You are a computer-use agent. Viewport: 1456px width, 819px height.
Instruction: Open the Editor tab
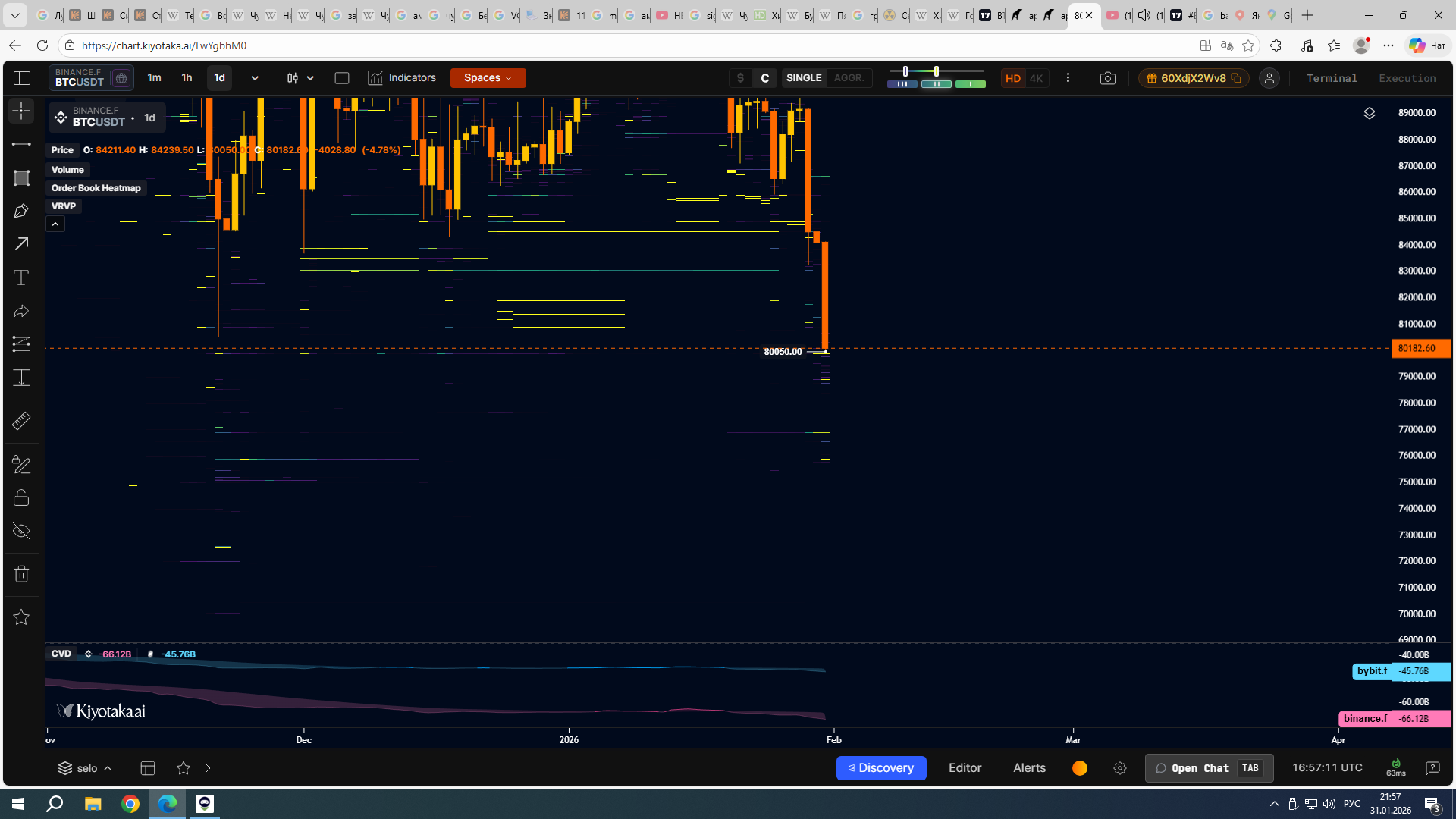pyautogui.click(x=965, y=768)
